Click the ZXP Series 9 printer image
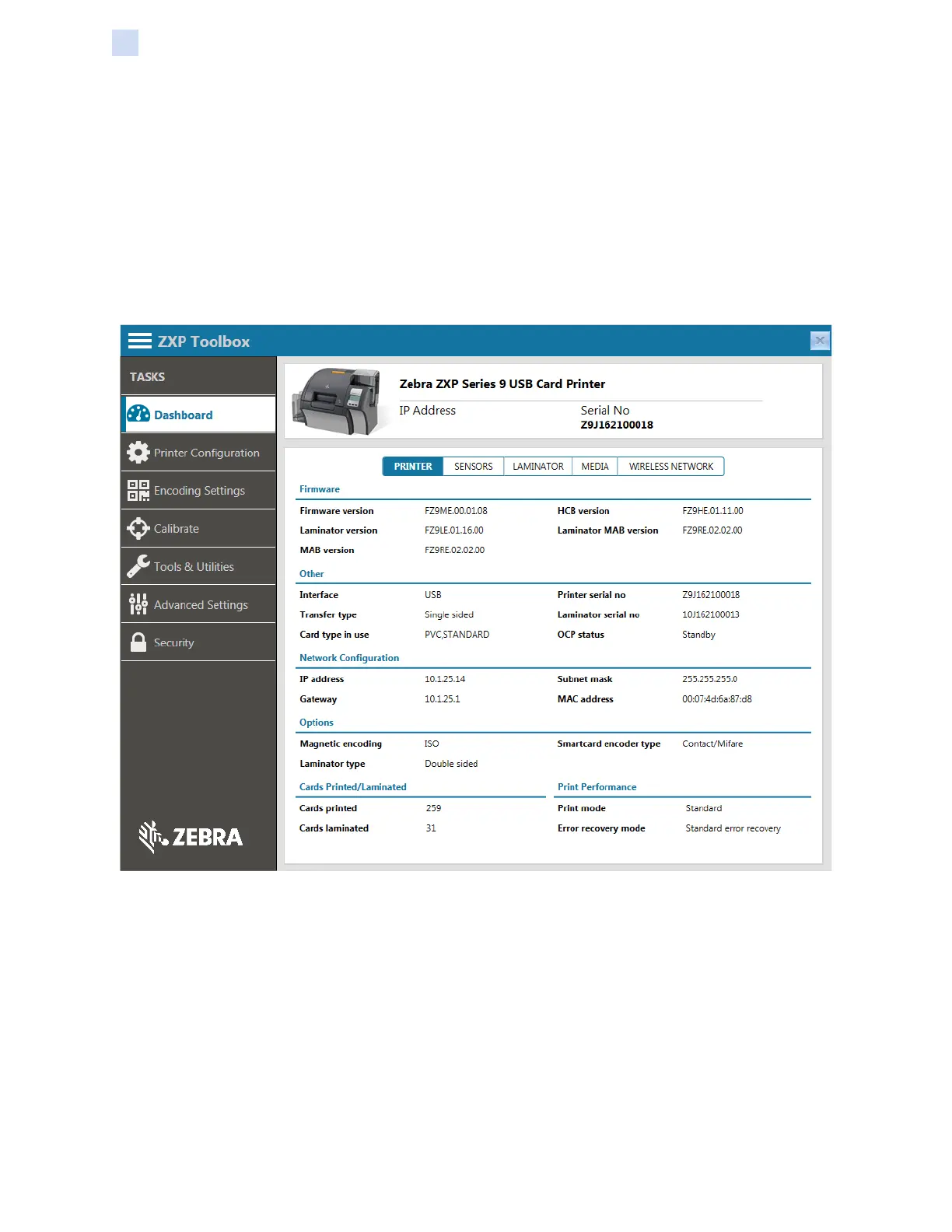Screen dimensions: 952x1232 click(x=340, y=400)
